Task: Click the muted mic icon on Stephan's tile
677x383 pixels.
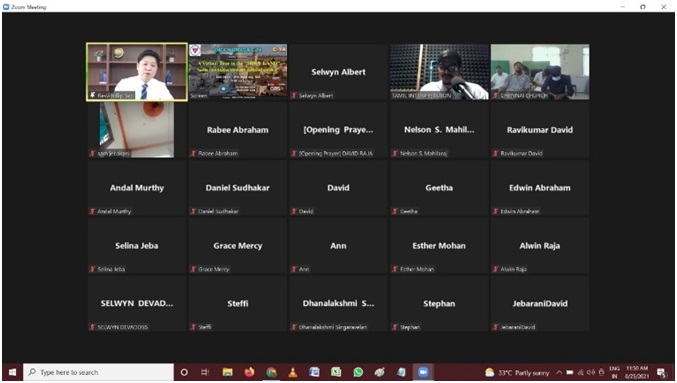Action: [395, 327]
